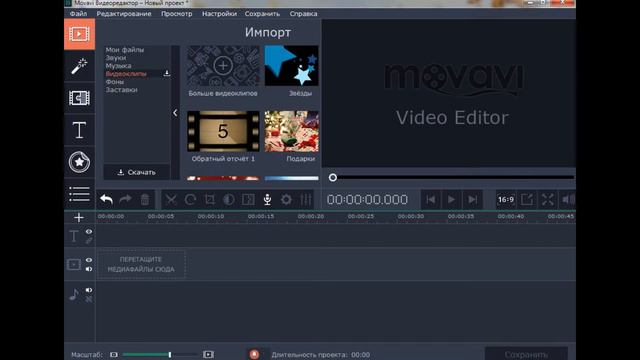Open the audio equalizer sliders icon
The width and height of the screenshot is (640, 360).
(x=306, y=200)
